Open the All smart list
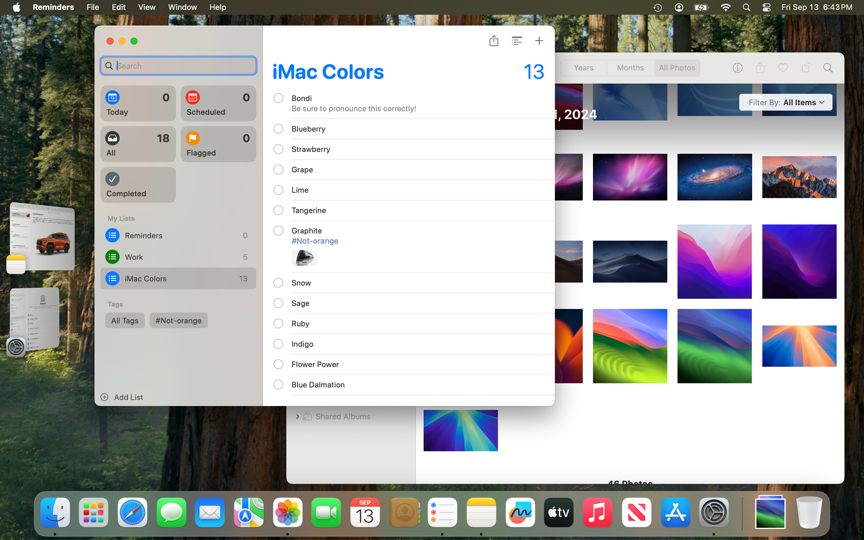The image size is (864, 540). 138,144
